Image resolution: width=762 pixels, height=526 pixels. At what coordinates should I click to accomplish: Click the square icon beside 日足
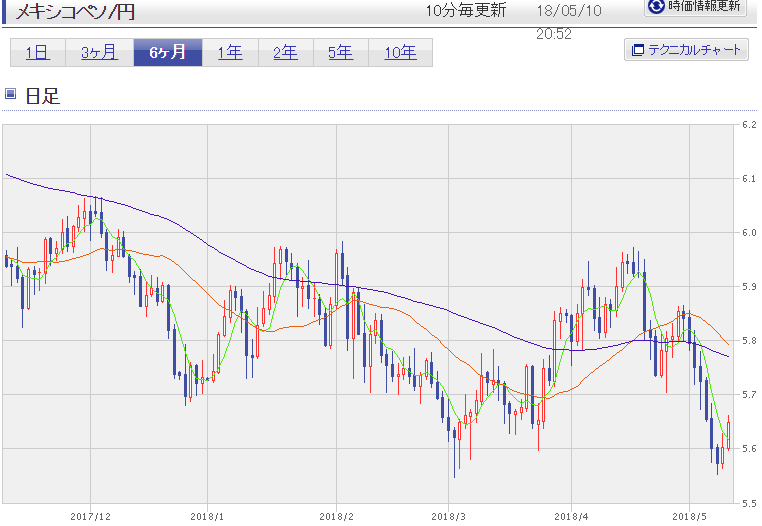10,93
